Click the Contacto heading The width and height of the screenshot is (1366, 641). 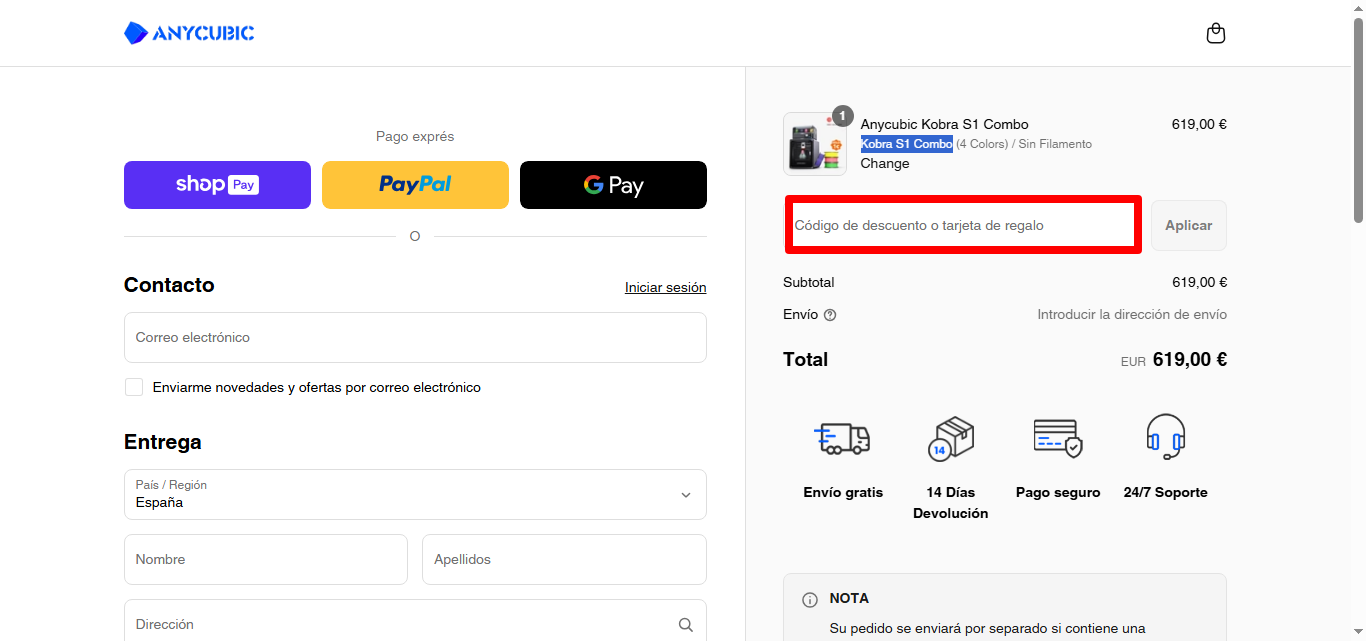pos(169,285)
